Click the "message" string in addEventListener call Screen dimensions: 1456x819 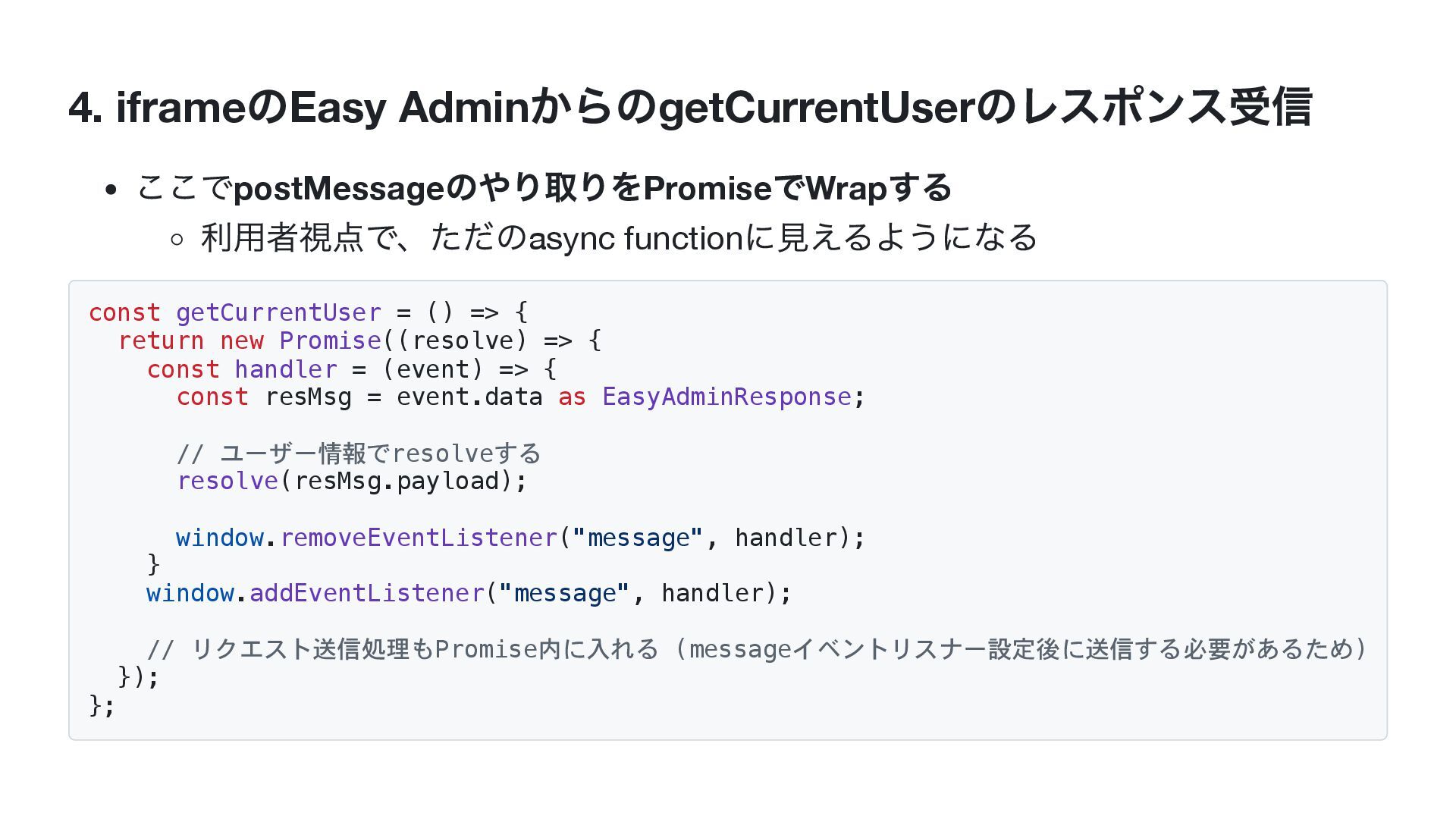(564, 593)
